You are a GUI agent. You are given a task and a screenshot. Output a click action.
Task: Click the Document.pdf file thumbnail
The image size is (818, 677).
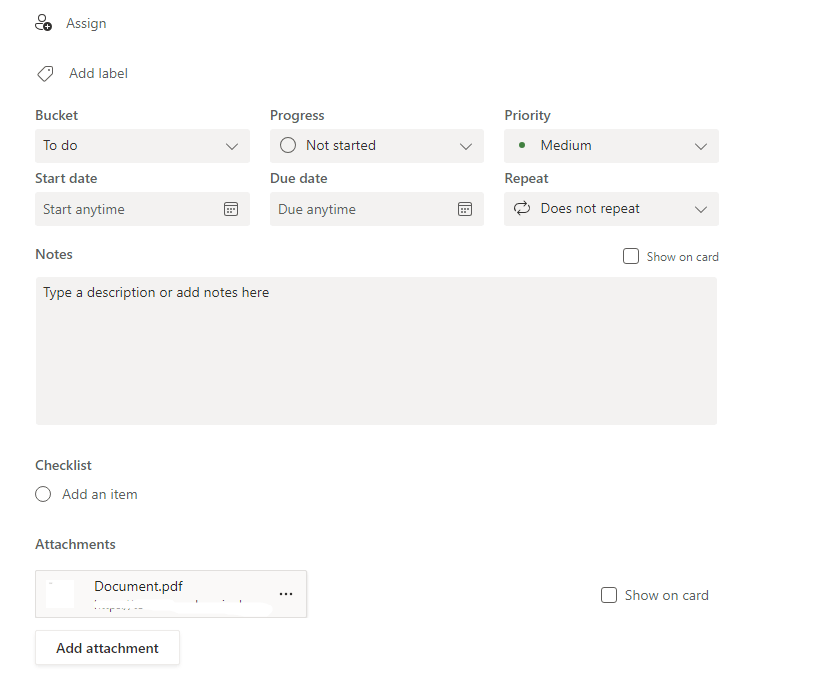click(60, 594)
